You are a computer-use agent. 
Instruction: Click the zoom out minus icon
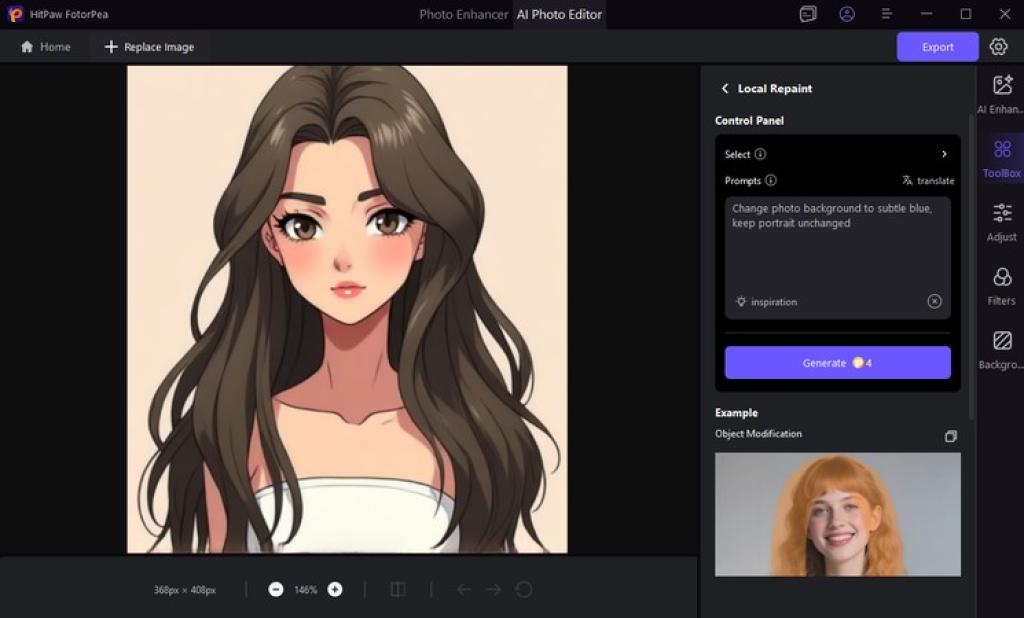276,590
